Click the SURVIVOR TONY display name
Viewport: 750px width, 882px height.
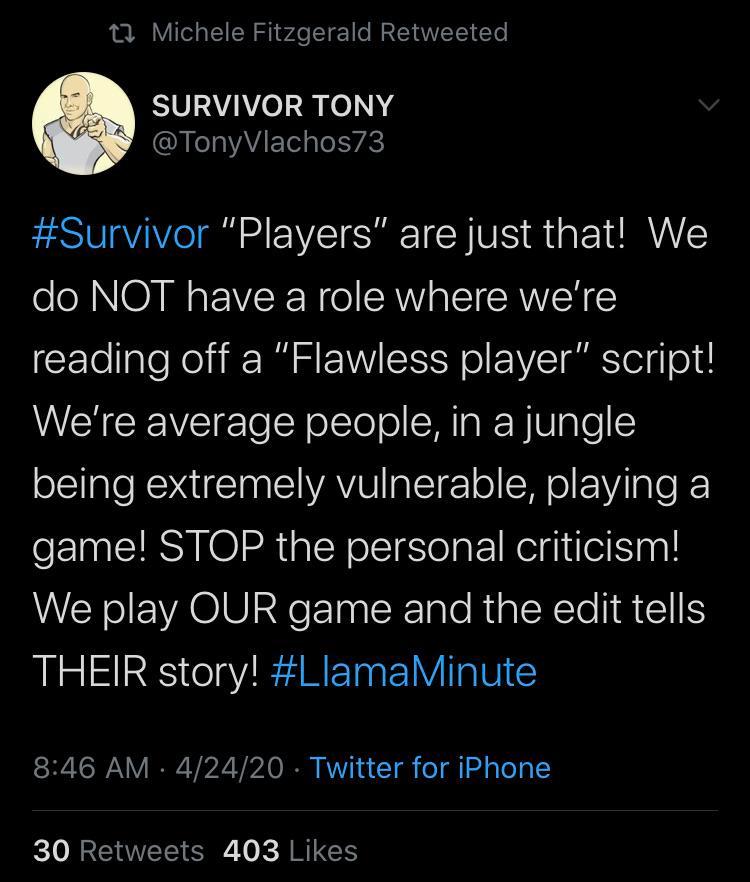[x=273, y=104]
